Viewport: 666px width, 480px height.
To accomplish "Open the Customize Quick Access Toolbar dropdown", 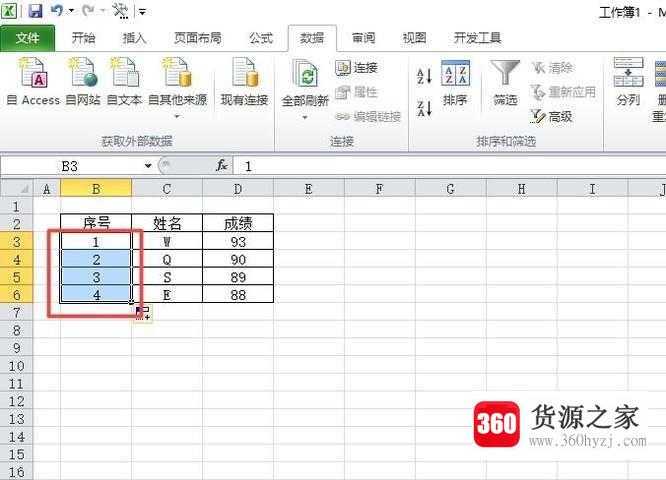I will pyautogui.click(x=142, y=12).
